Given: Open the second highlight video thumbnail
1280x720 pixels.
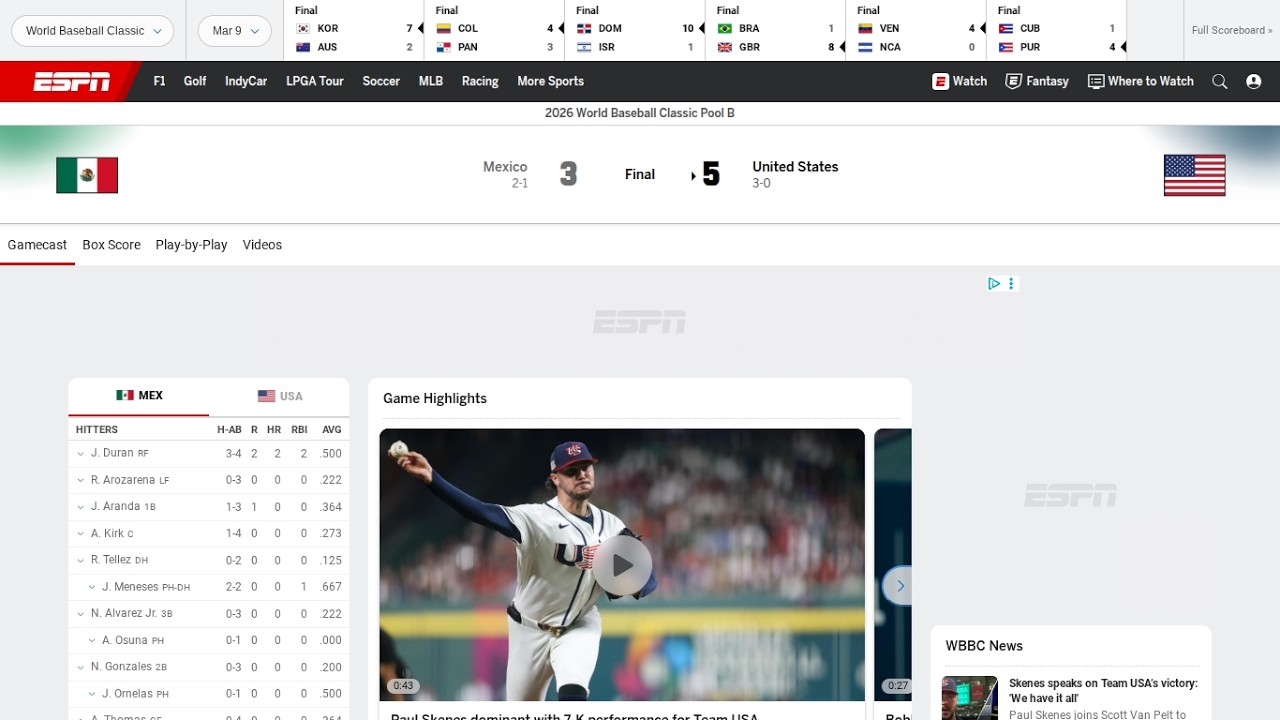Looking at the screenshot, I should (893, 565).
